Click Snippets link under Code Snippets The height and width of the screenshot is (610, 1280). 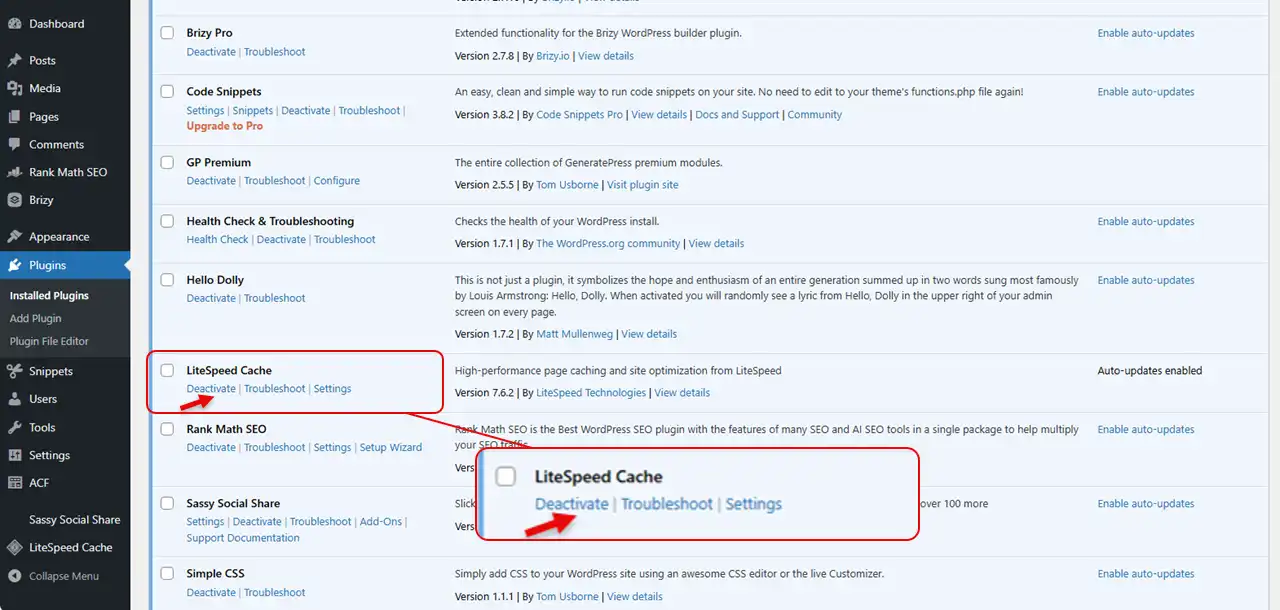point(253,111)
